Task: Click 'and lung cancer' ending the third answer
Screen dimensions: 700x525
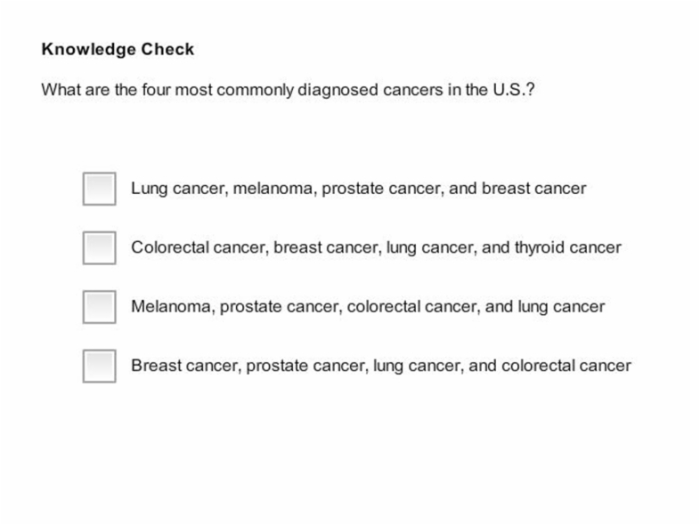Action: click(545, 307)
